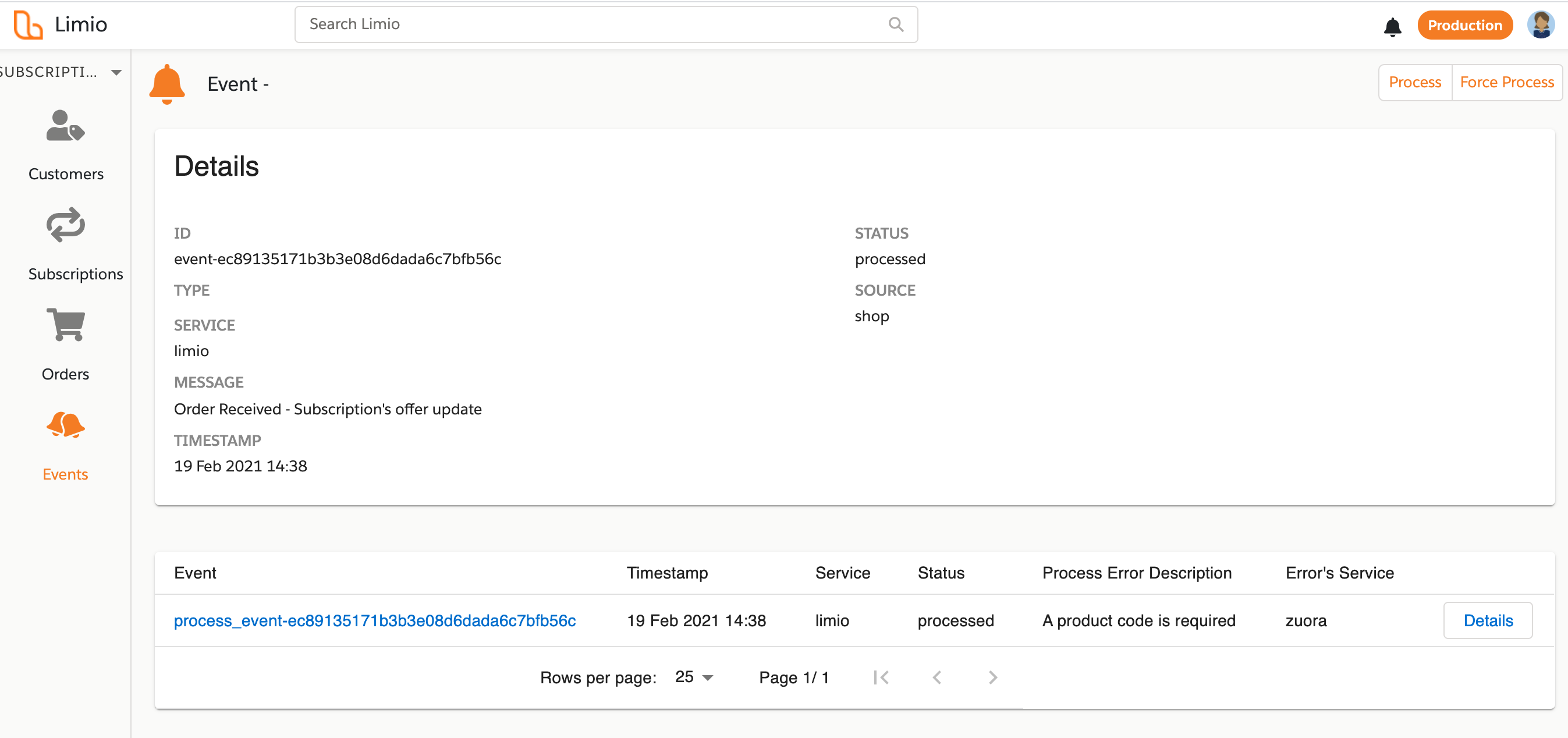This screenshot has width=1568, height=738.
Task: Open the Customers label in sidebar
Action: [66, 174]
